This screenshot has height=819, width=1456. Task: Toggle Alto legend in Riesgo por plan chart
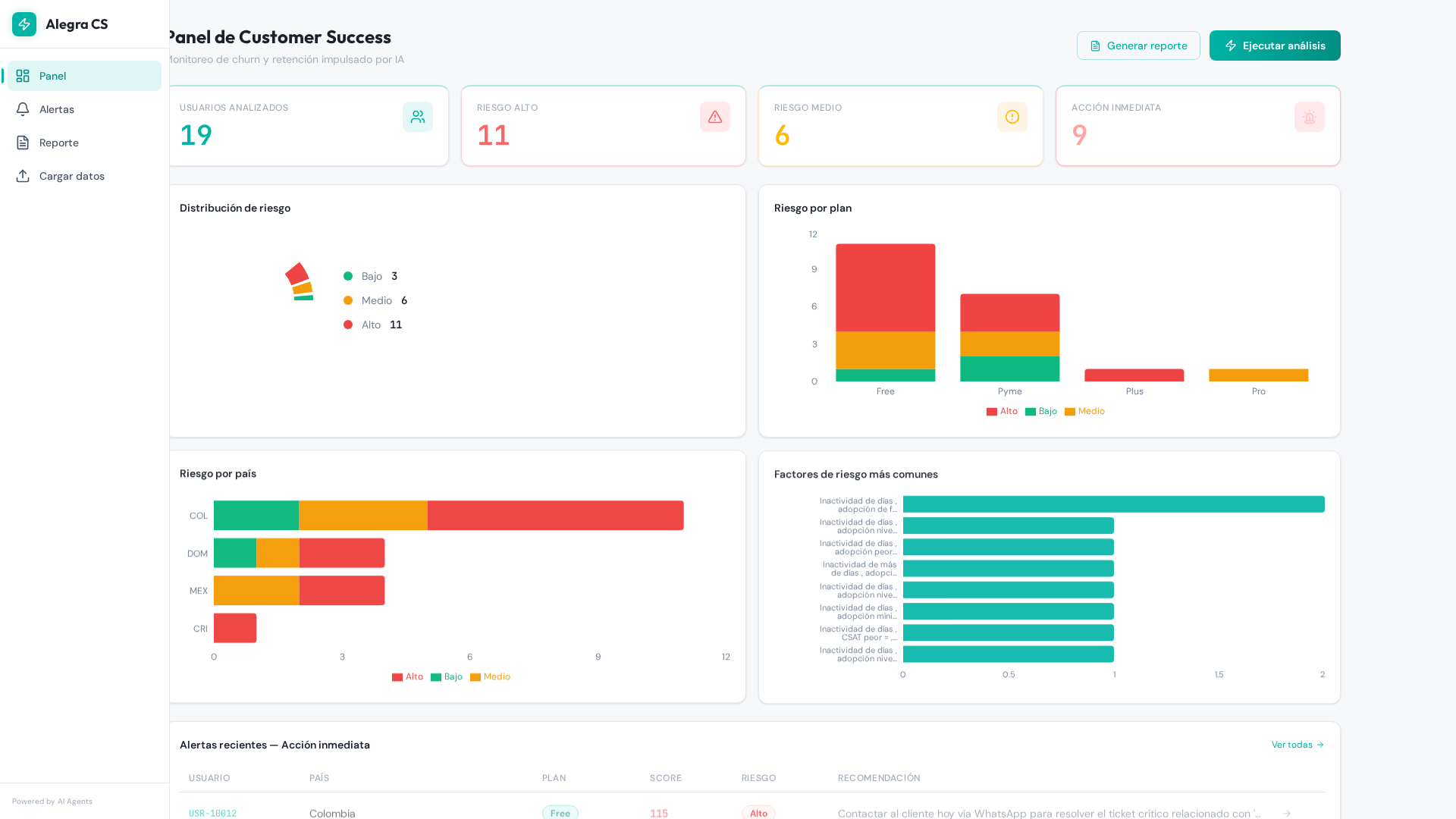coord(1002,411)
